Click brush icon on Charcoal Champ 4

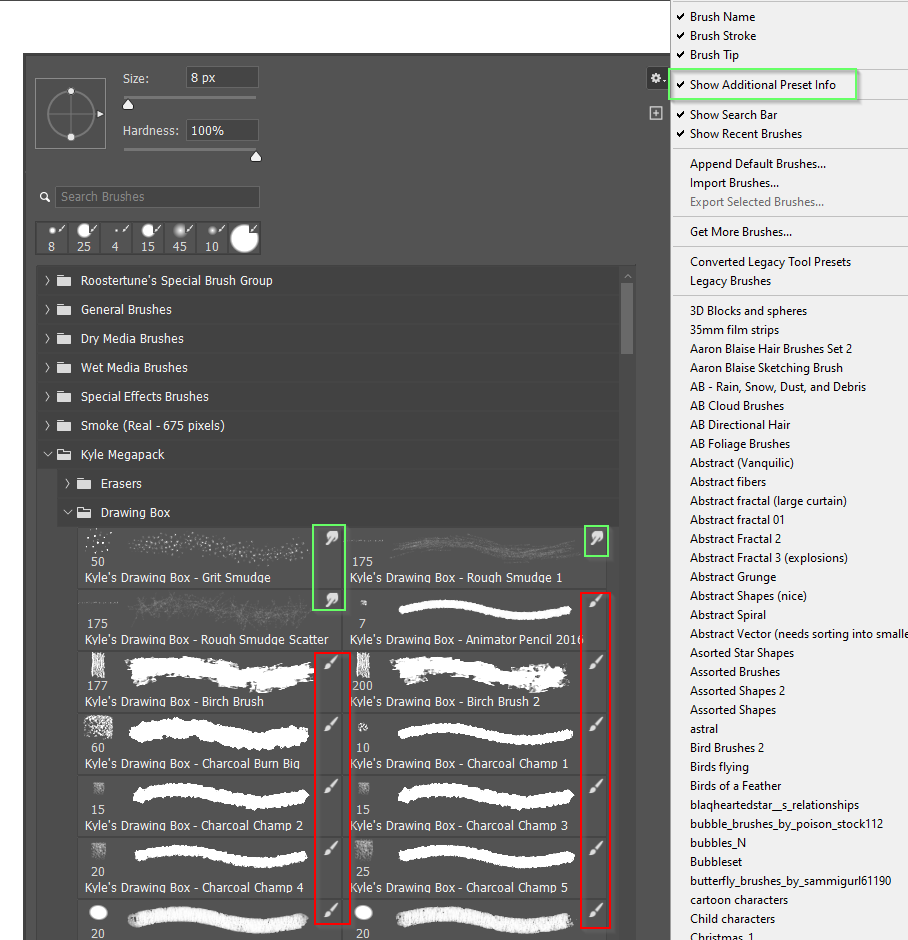[x=331, y=848]
